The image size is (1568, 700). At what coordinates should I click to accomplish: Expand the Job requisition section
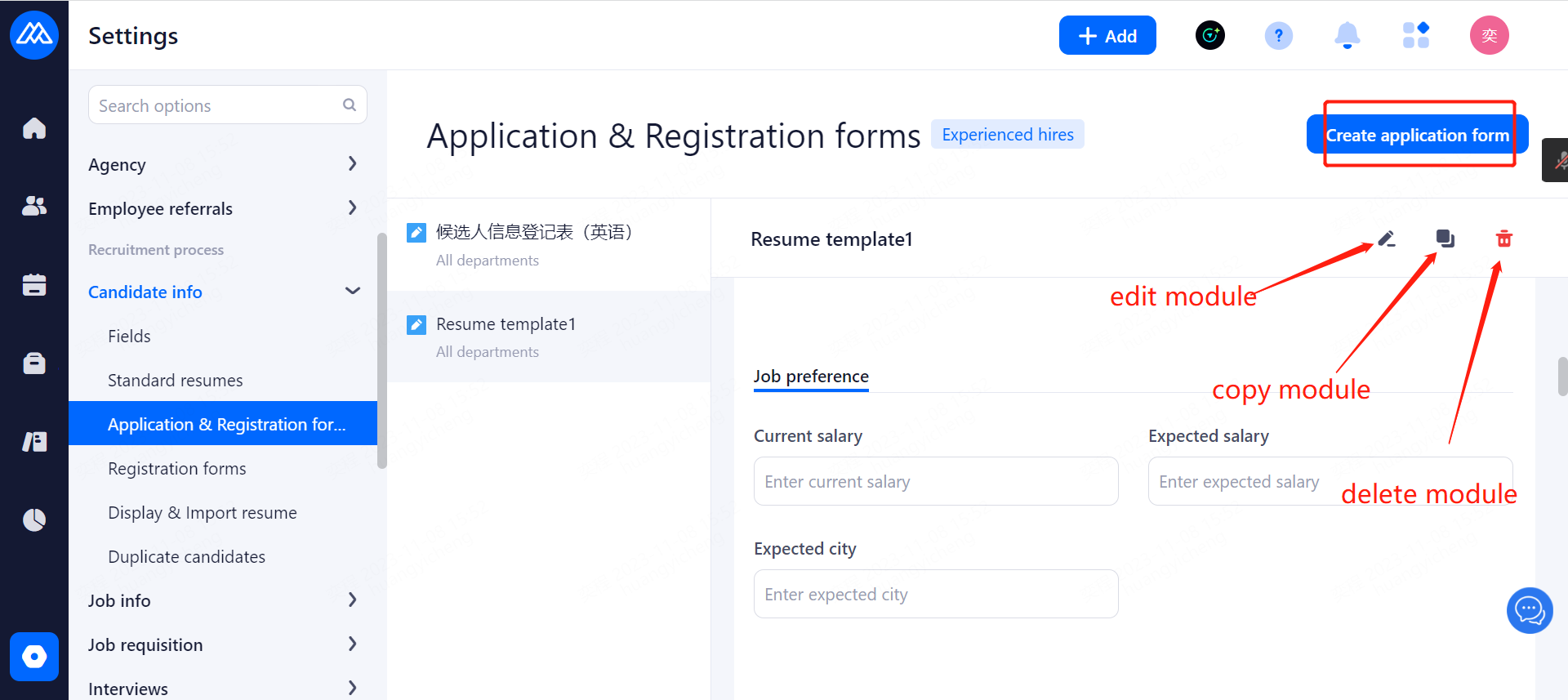[352, 644]
